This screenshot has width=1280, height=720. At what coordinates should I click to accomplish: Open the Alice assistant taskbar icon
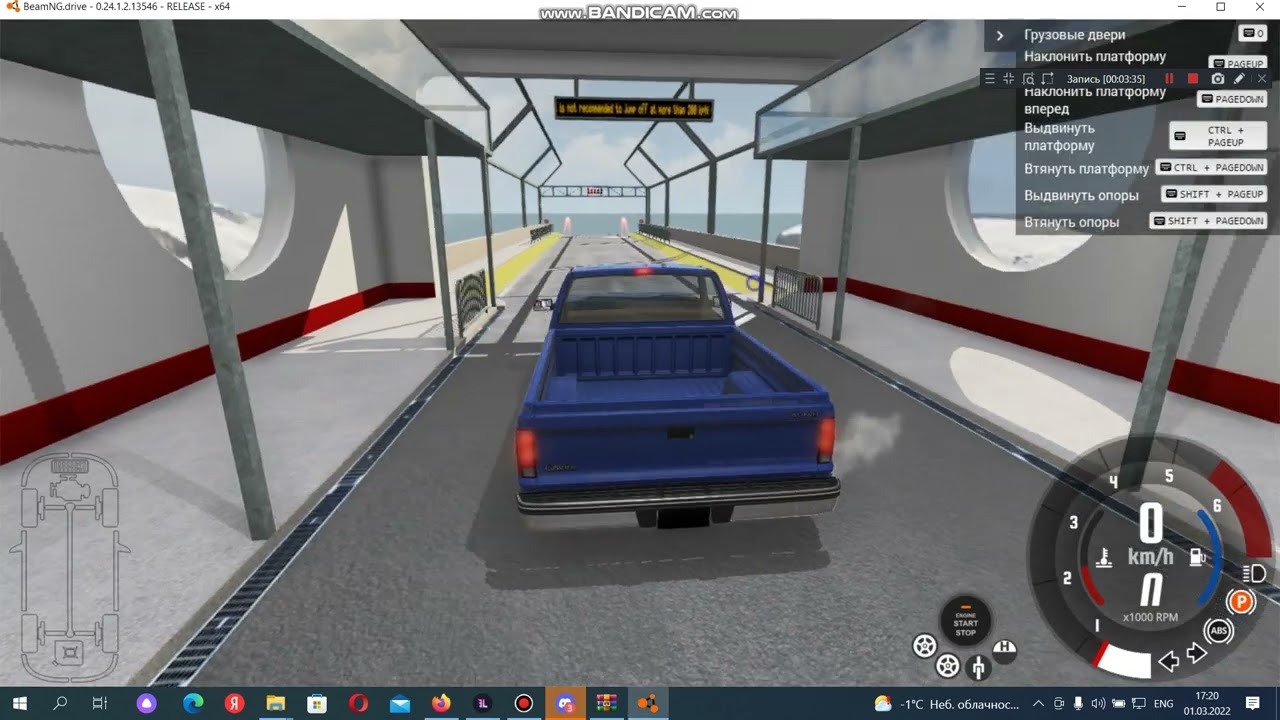tap(147, 703)
